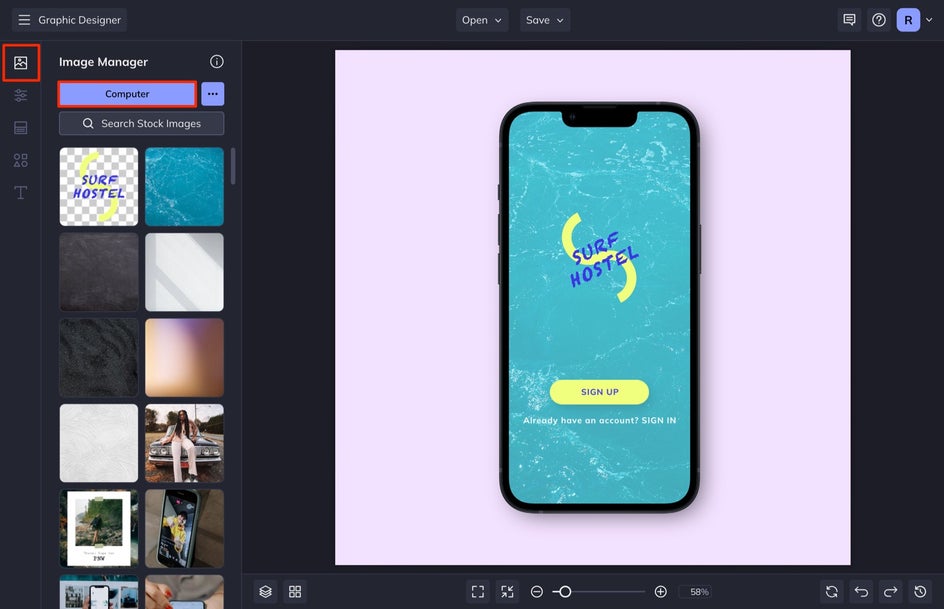
Task: Toggle the grid view icon
Action: [x=295, y=592]
